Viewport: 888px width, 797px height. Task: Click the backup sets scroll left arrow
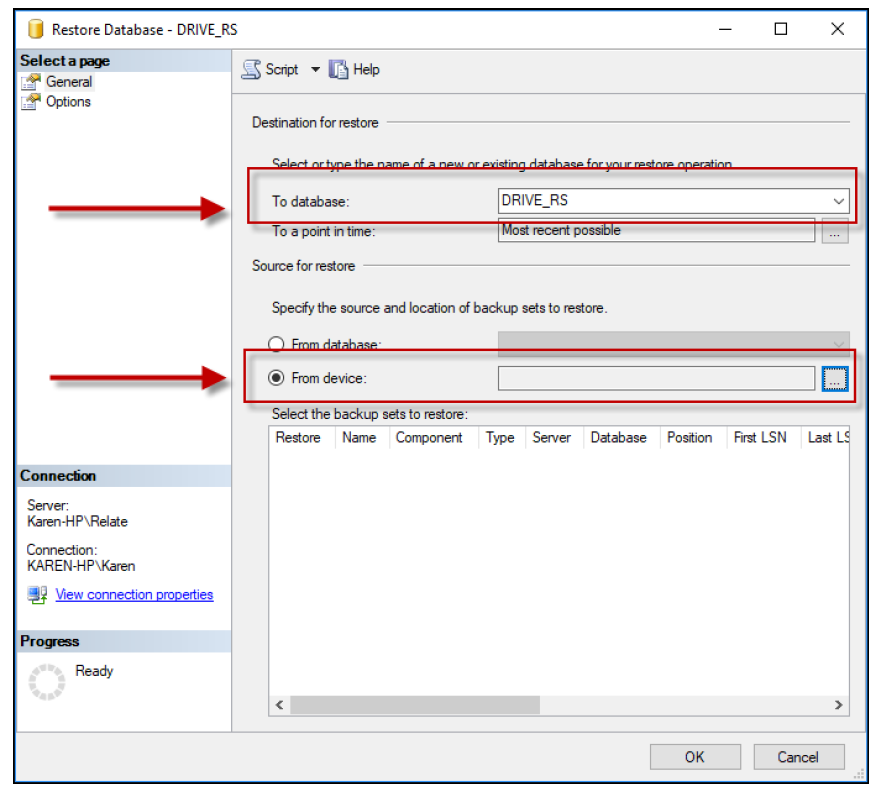(x=279, y=705)
